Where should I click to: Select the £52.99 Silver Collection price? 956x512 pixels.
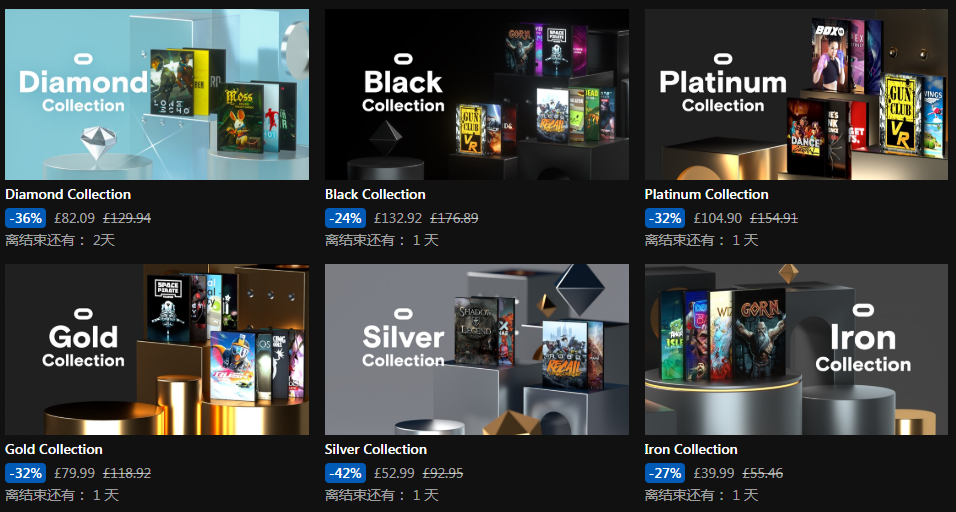[394, 472]
